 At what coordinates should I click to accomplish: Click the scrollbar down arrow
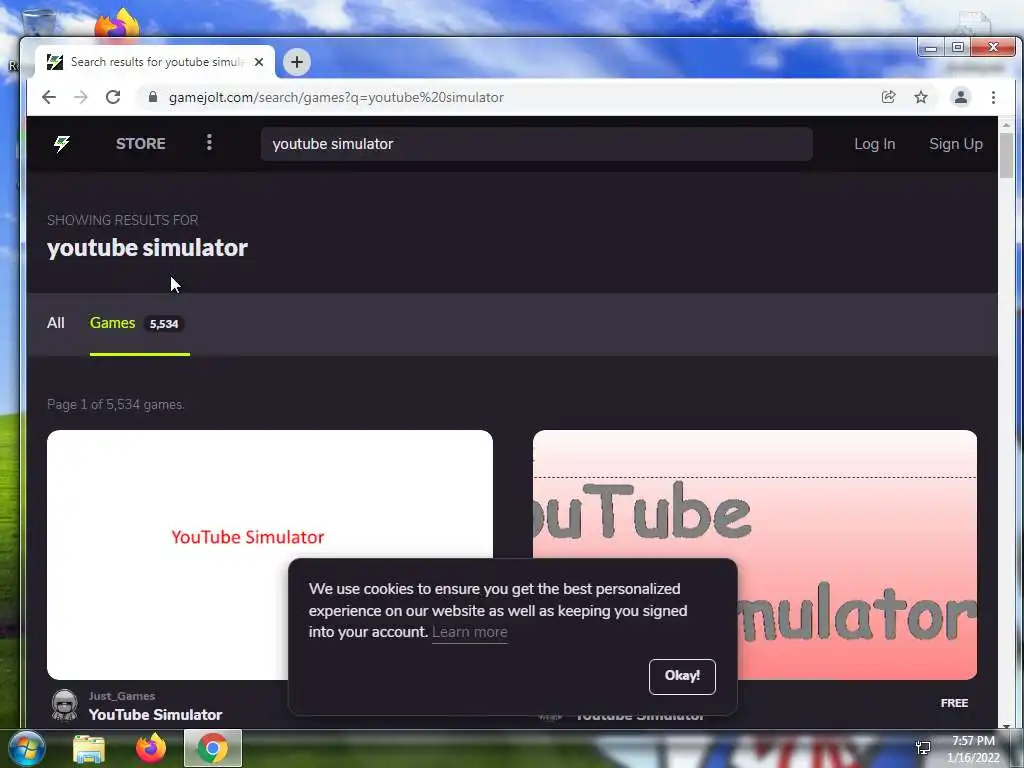[x=1006, y=725]
